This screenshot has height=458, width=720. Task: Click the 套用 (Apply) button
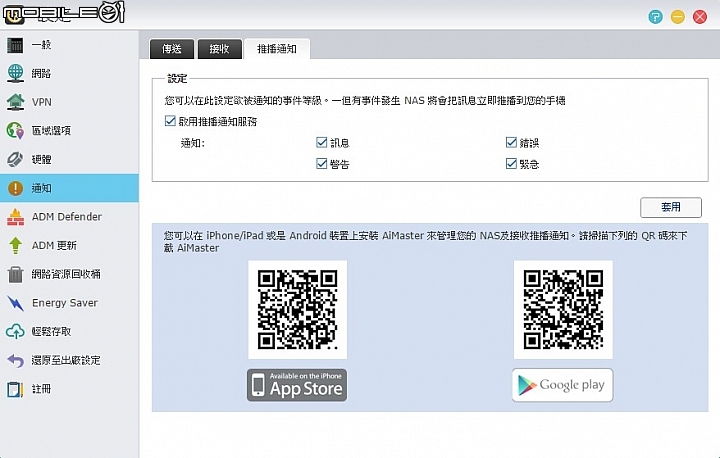click(x=671, y=207)
